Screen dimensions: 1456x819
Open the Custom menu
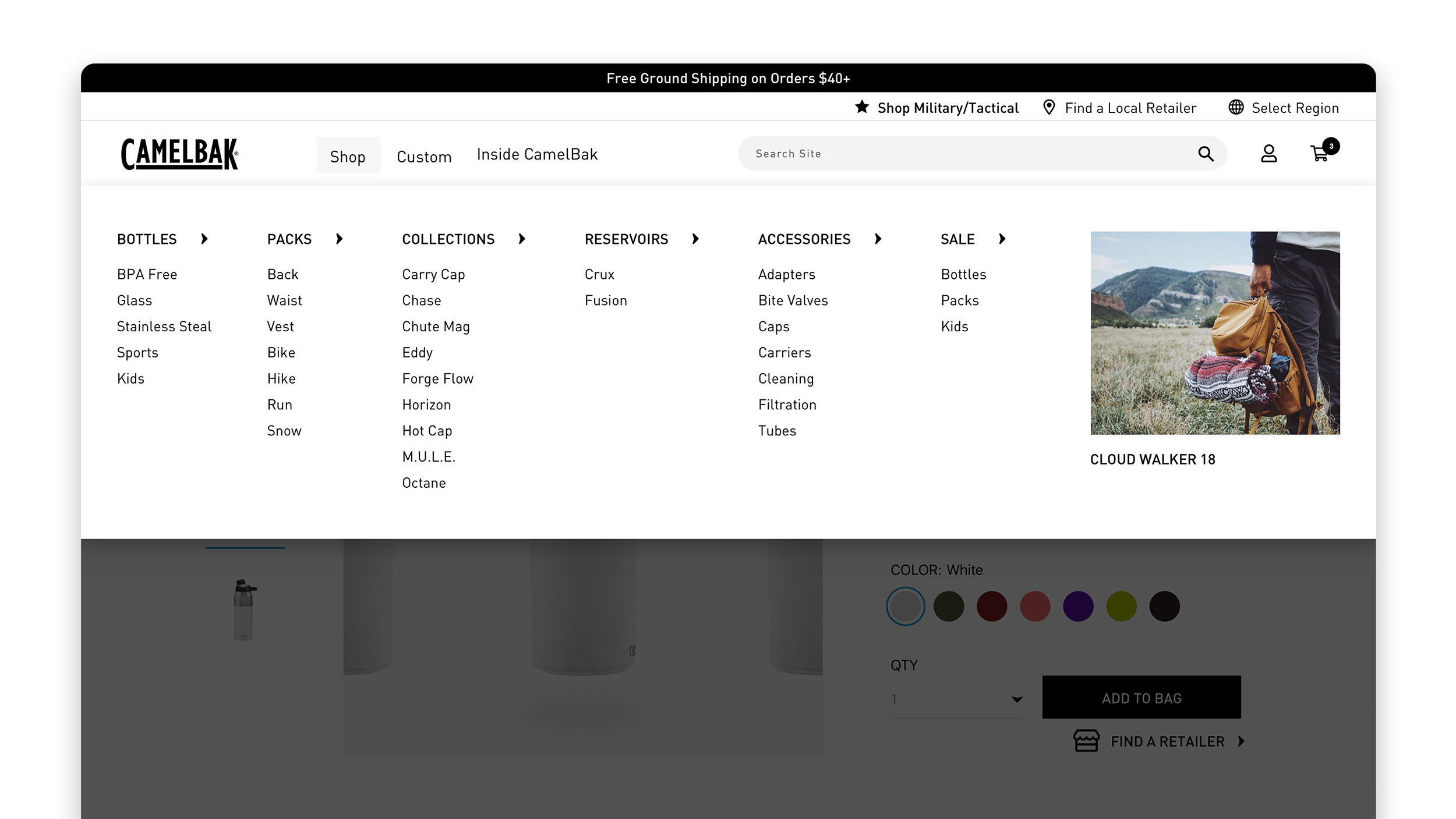[x=424, y=157]
